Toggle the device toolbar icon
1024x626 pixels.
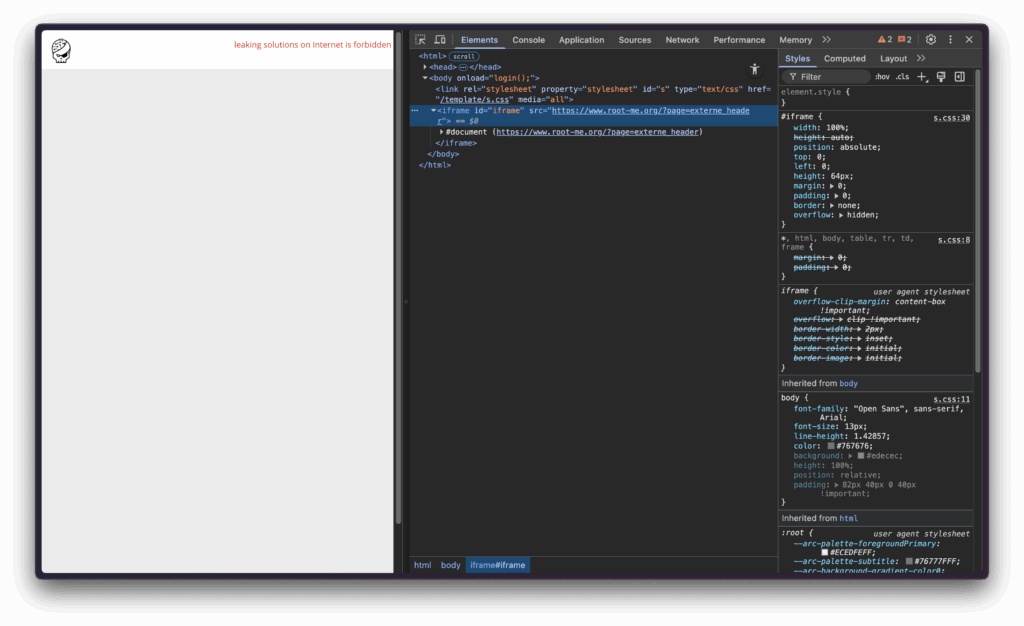[440, 40]
